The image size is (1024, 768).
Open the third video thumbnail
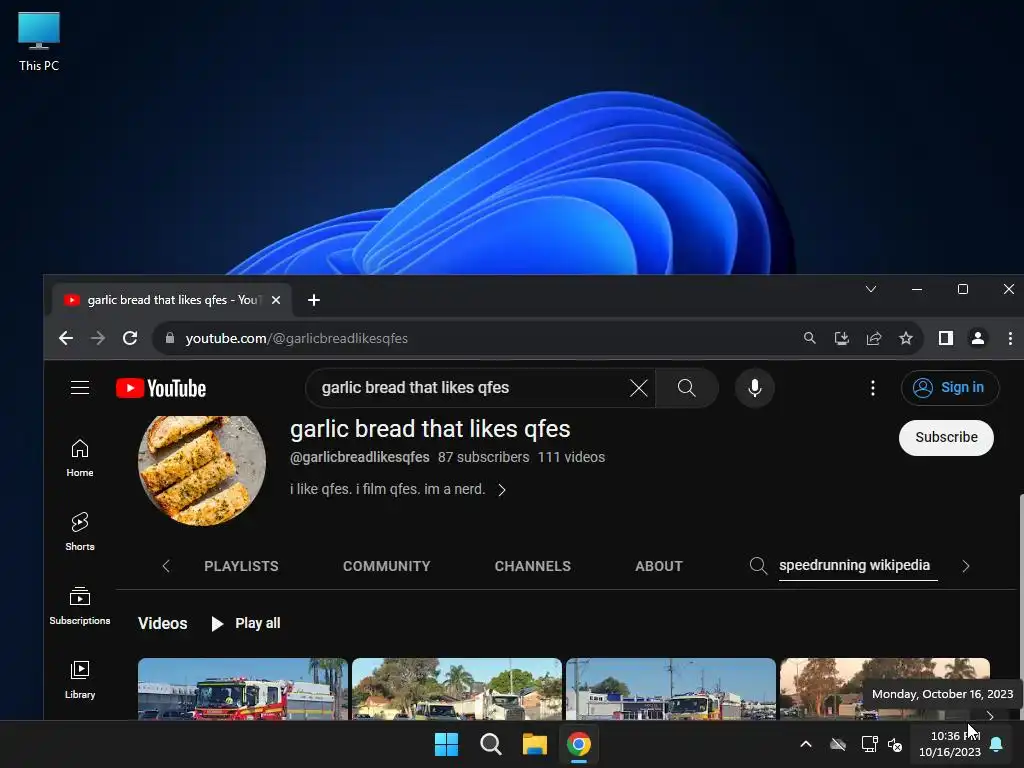pos(671,689)
